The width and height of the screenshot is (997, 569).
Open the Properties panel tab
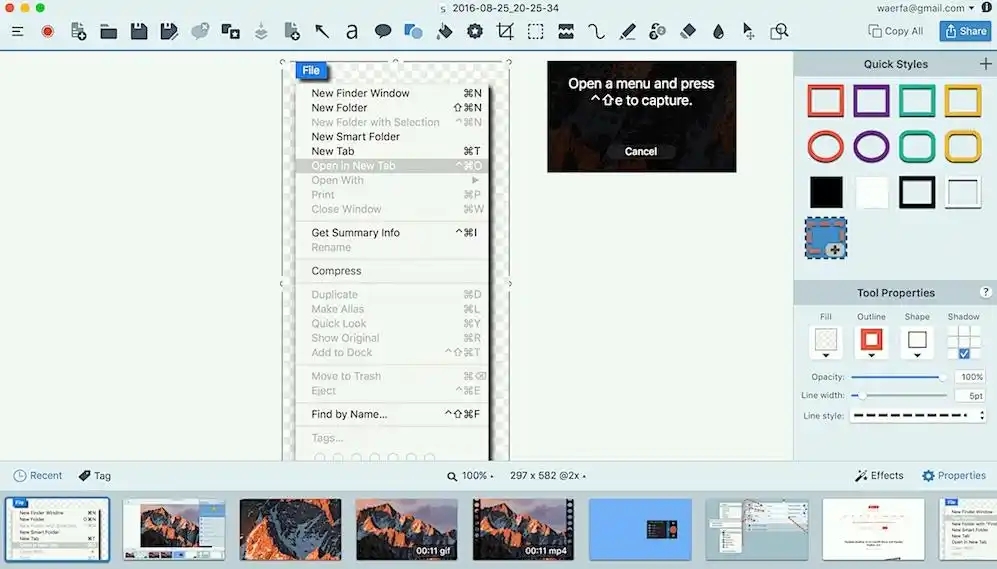pos(954,476)
